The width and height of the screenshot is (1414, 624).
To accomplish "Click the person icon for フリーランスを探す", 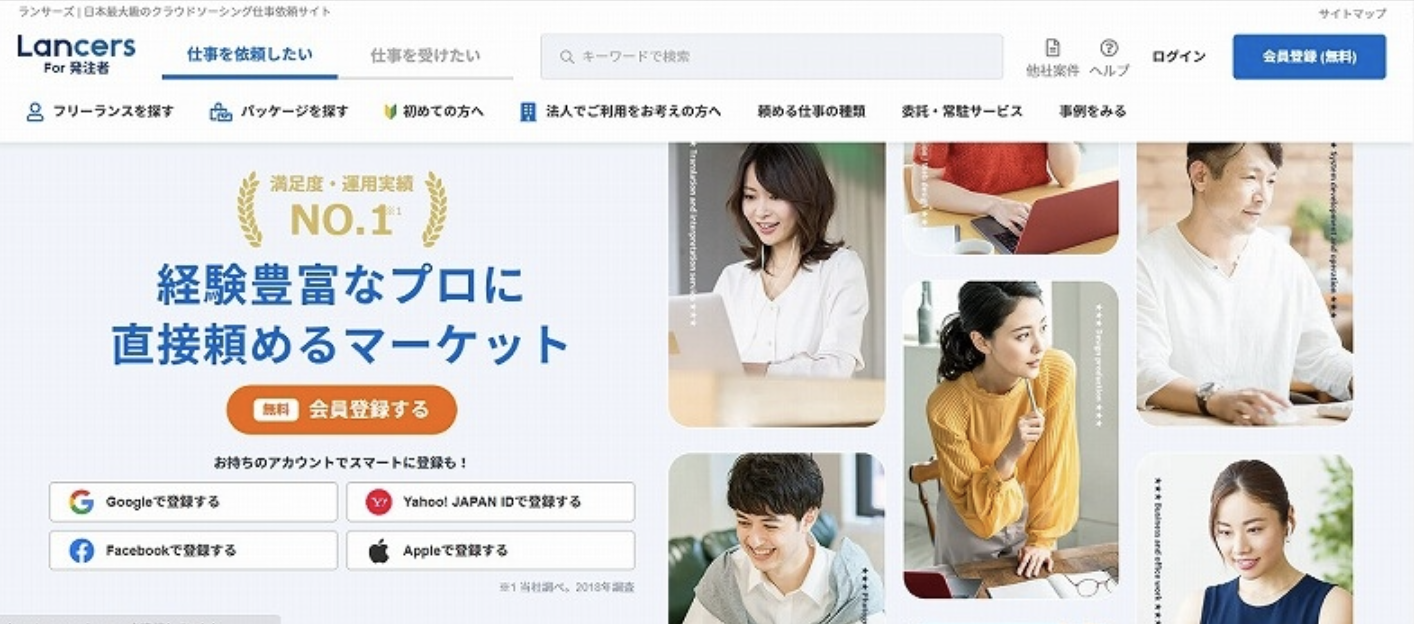I will click(x=35, y=112).
